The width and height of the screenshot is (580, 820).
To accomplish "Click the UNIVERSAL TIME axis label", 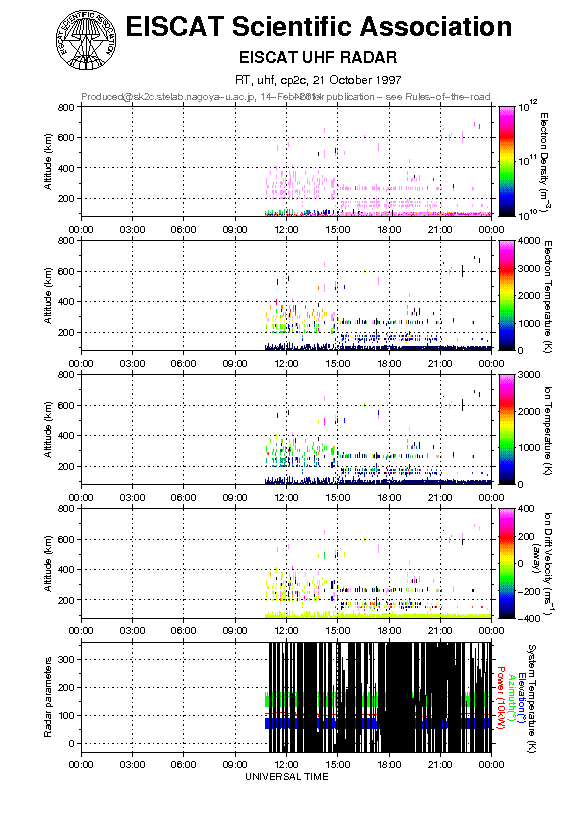I will (x=287, y=777).
